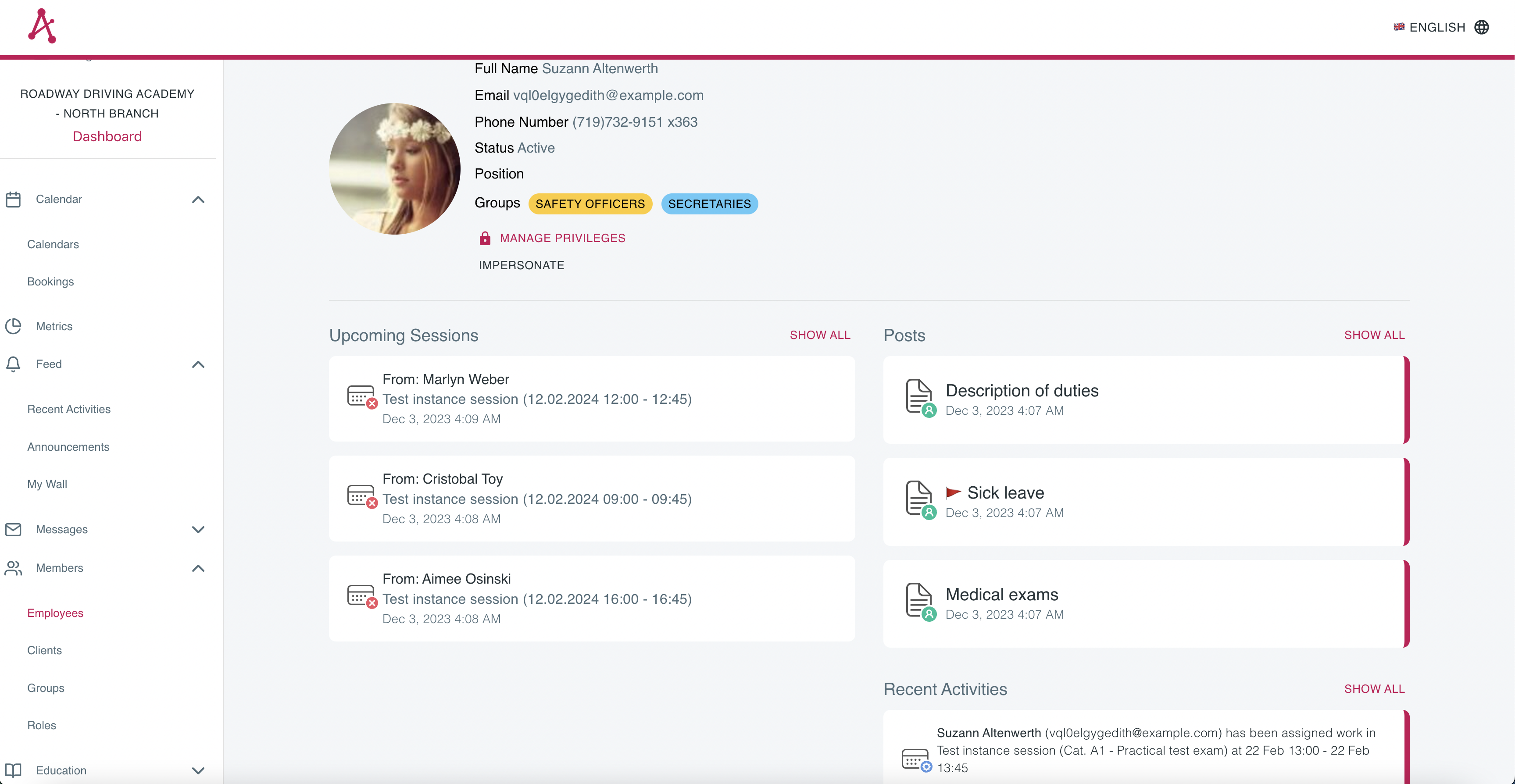The width and height of the screenshot is (1515, 784).
Task: Expand the Messages section
Action: (x=198, y=529)
